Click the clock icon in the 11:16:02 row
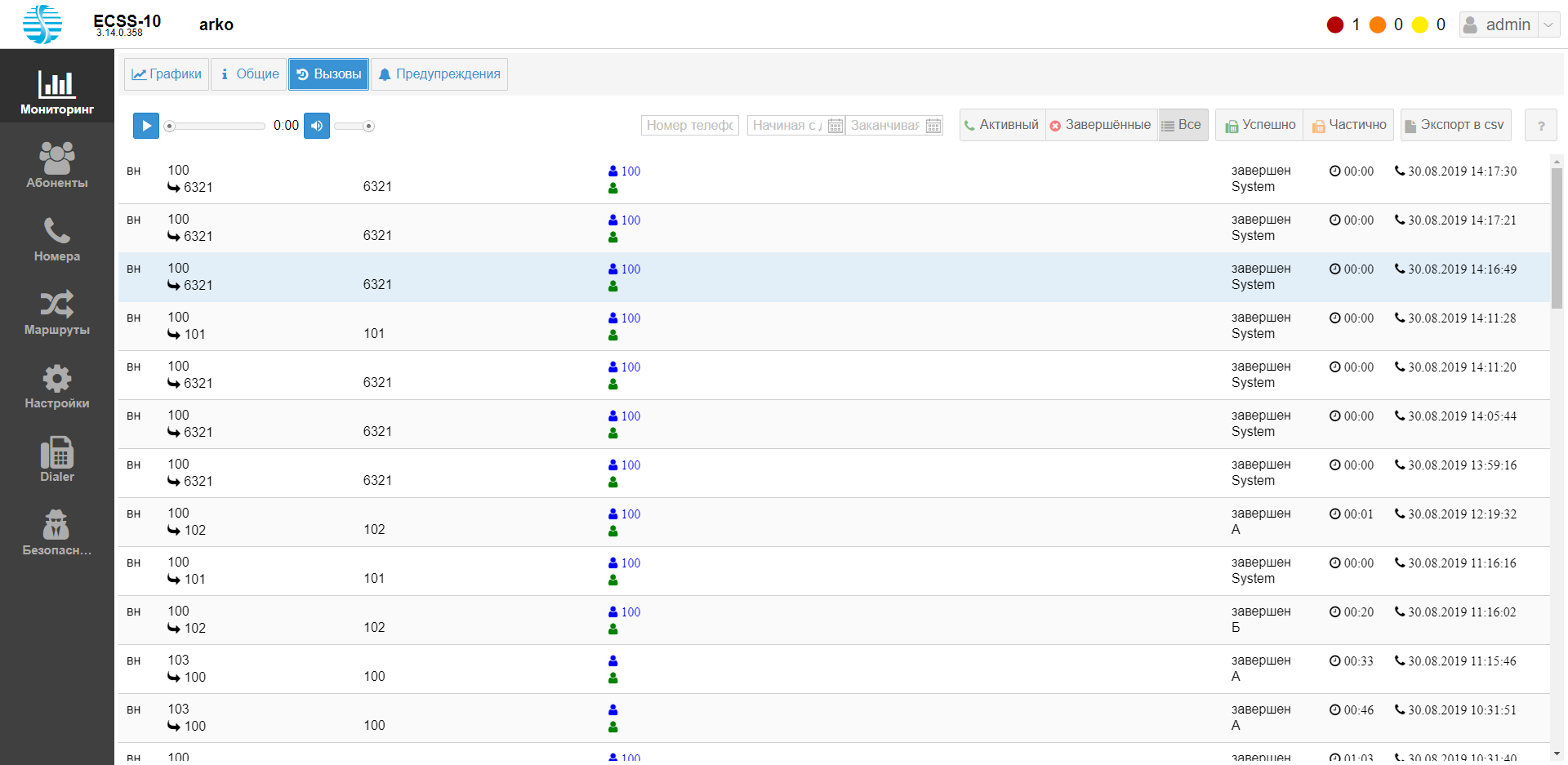Viewport: 1568px width, 765px height. [x=1335, y=612]
